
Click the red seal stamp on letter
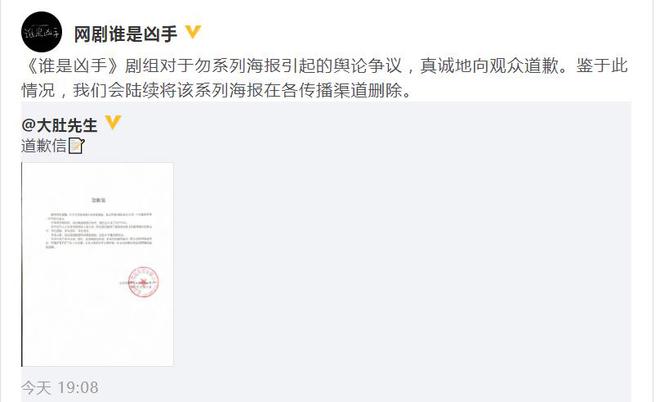coord(143,282)
